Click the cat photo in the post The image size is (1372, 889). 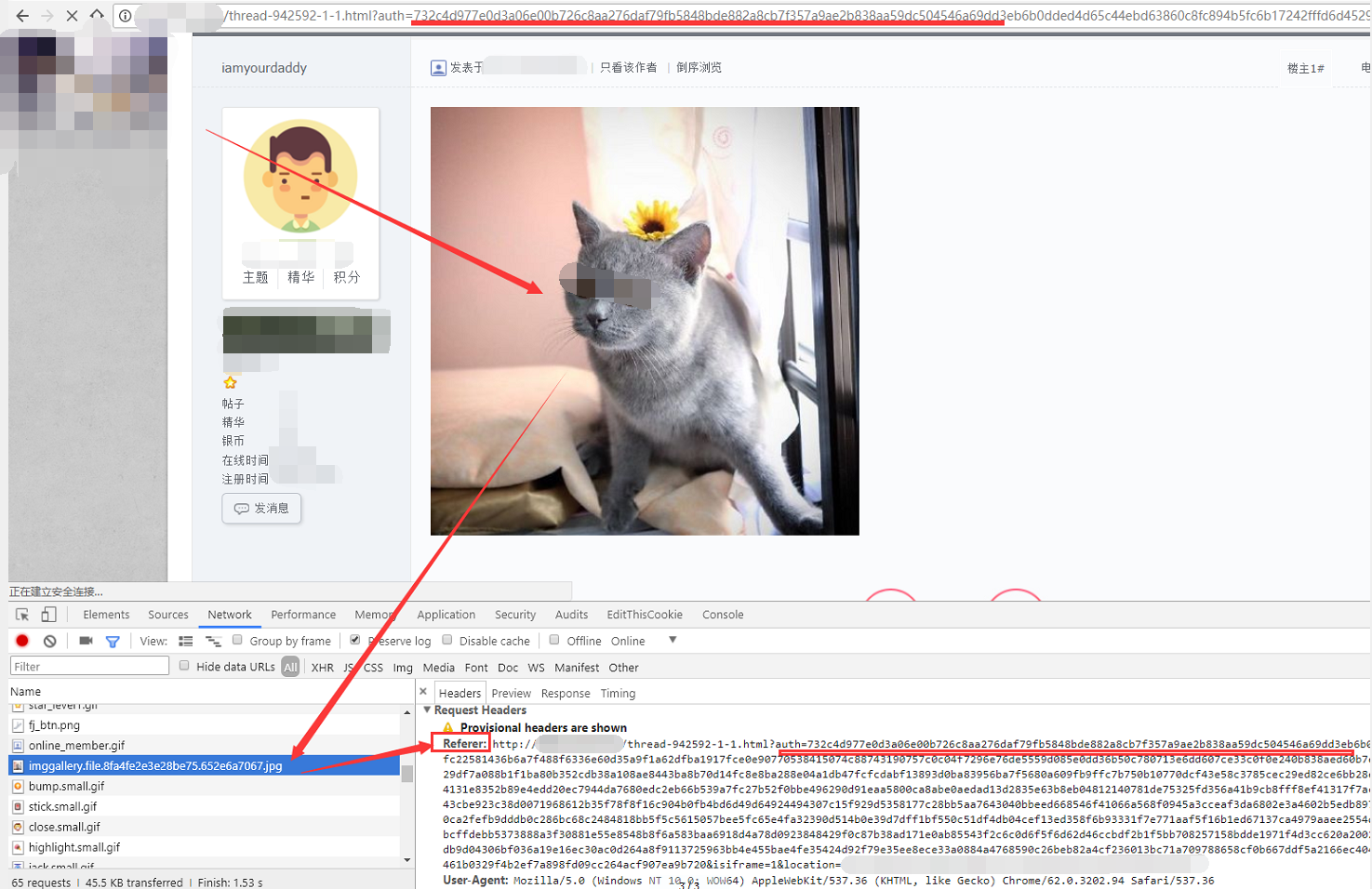(645, 321)
